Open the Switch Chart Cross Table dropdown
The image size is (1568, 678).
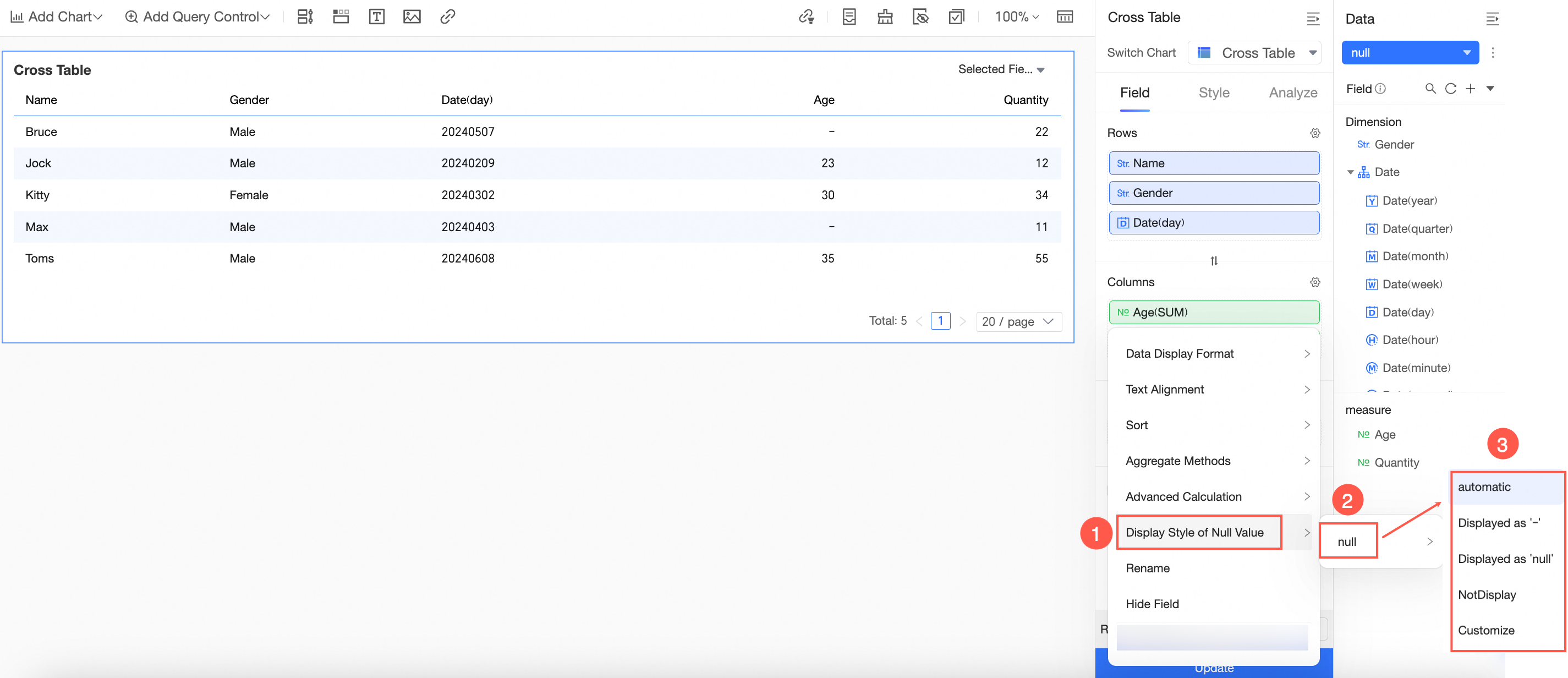click(x=1254, y=53)
